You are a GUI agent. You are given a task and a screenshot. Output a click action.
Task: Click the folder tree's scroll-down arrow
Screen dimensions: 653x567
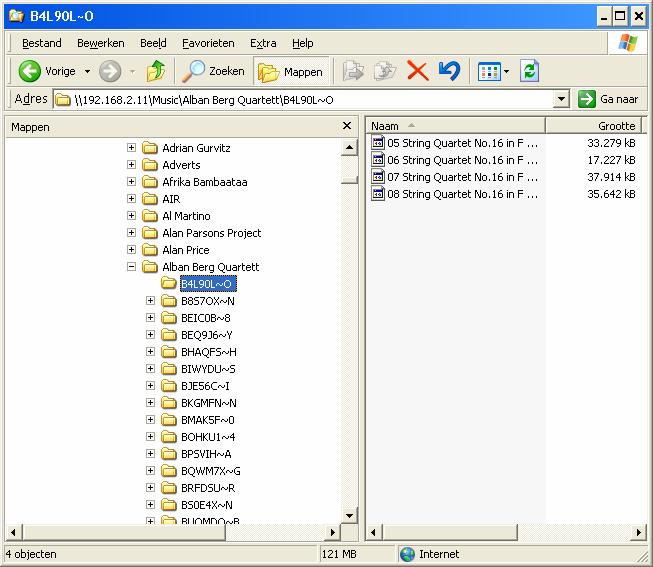(x=349, y=516)
